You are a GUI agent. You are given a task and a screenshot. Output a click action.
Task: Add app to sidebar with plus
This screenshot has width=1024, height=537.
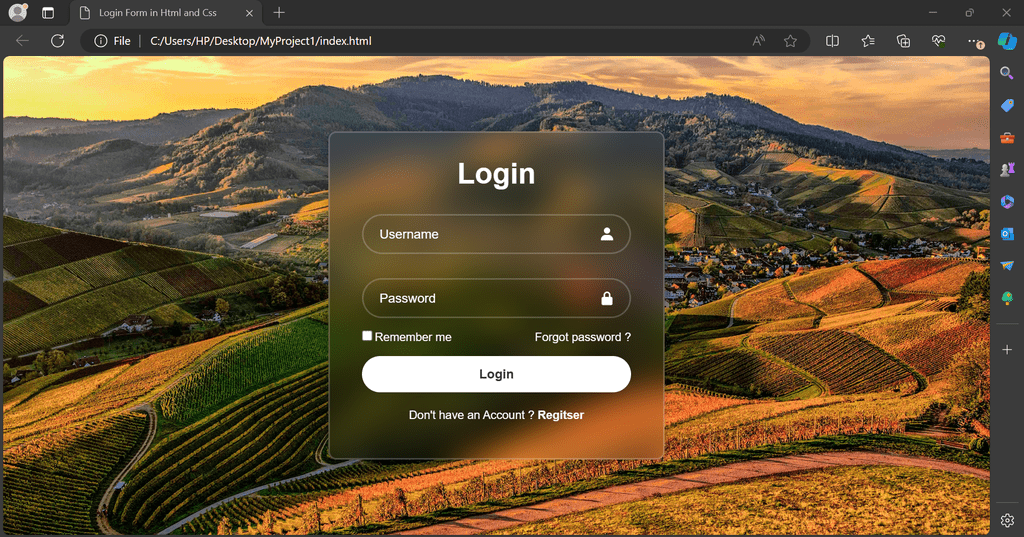(x=1007, y=350)
